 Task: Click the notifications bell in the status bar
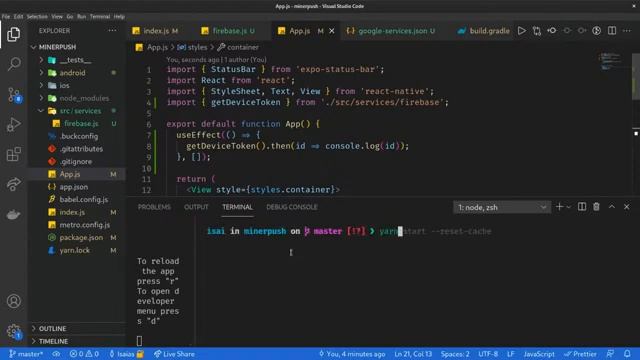click(627, 354)
